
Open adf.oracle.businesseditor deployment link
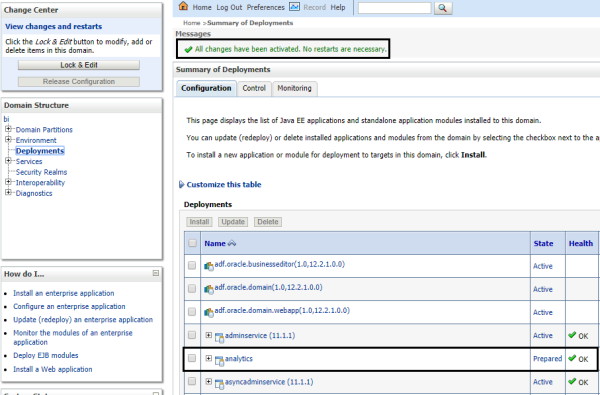point(280,264)
